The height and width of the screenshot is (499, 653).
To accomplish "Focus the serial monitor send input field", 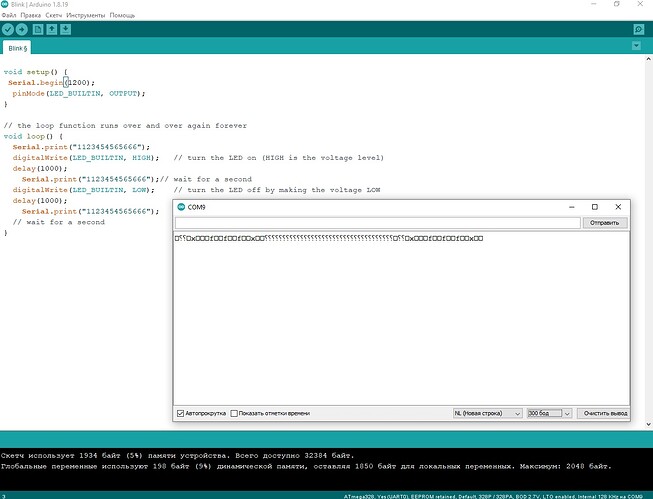I will click(378, 223).
